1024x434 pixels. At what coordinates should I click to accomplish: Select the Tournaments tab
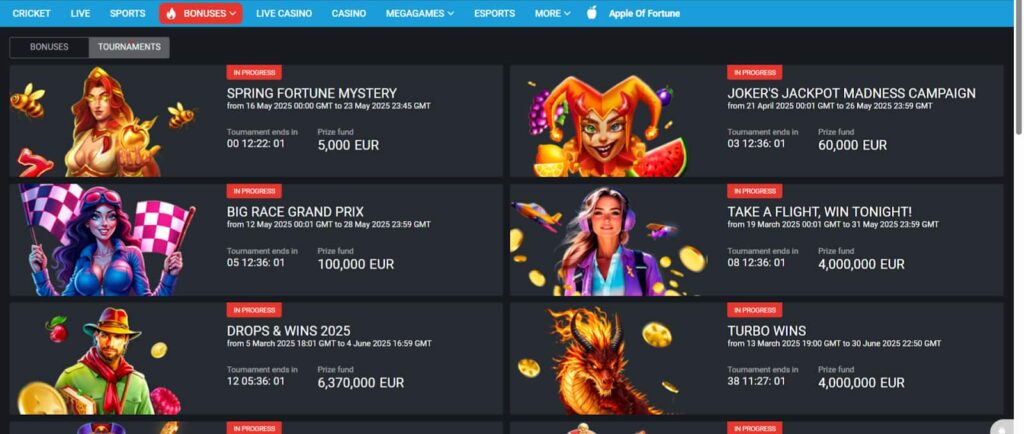pos(129,47)
